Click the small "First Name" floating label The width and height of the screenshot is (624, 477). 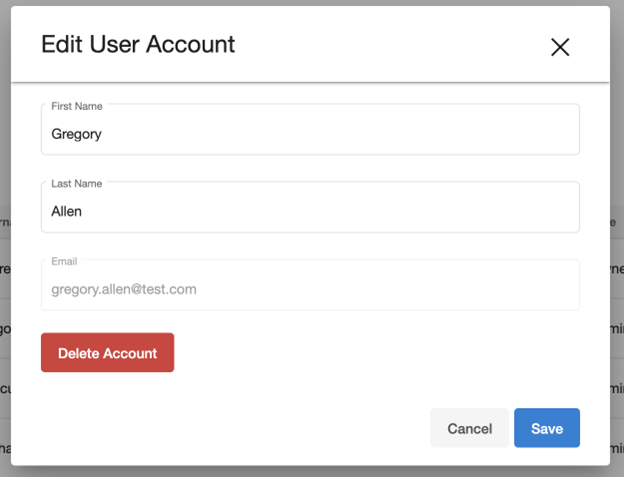77,106
